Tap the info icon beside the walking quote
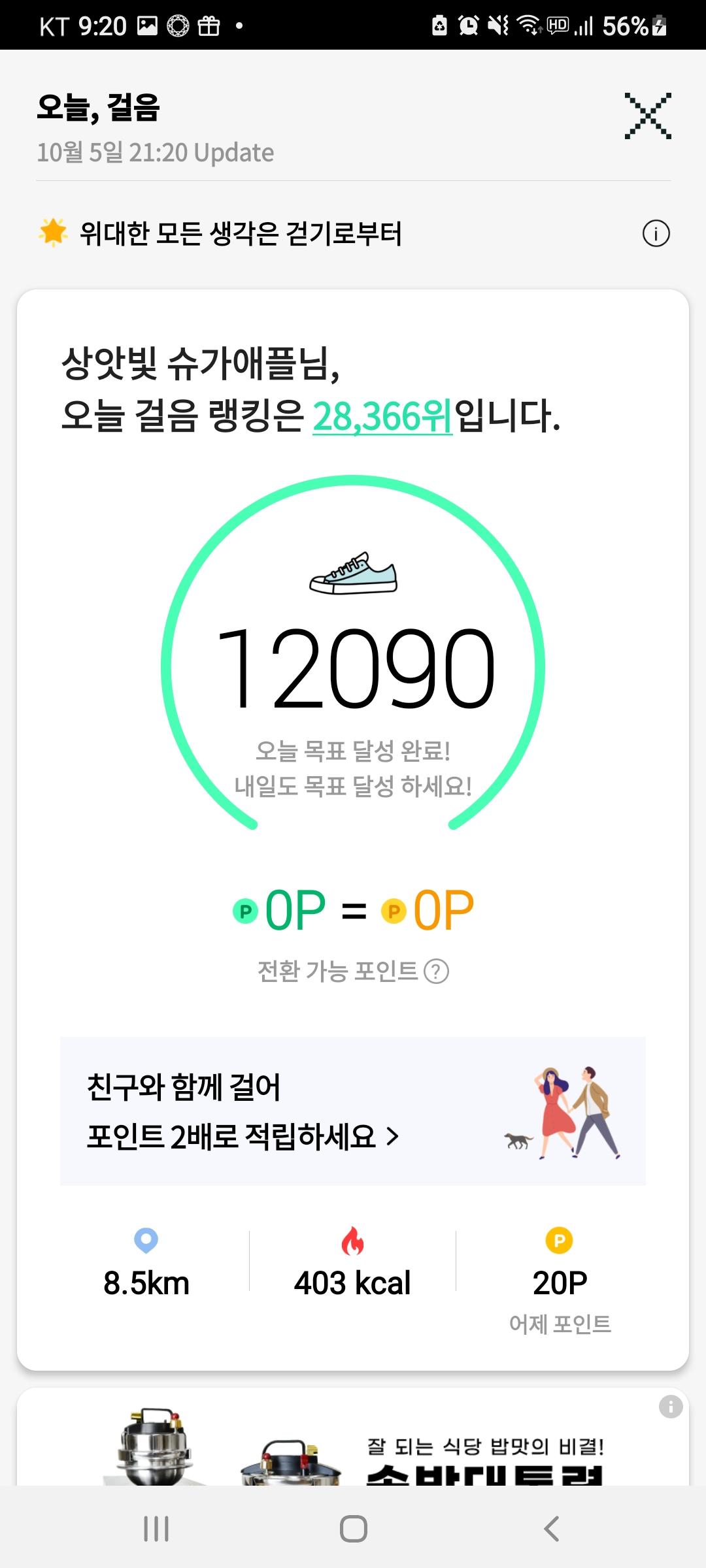Viewport: 706px width, 1568px height. [656, 233]
